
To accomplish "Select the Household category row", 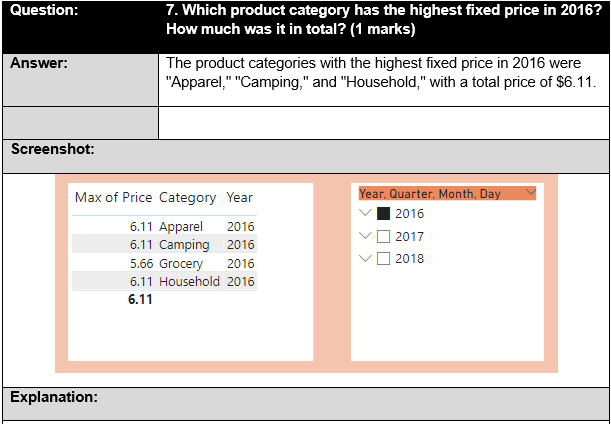I will click(x=189, y=282).
